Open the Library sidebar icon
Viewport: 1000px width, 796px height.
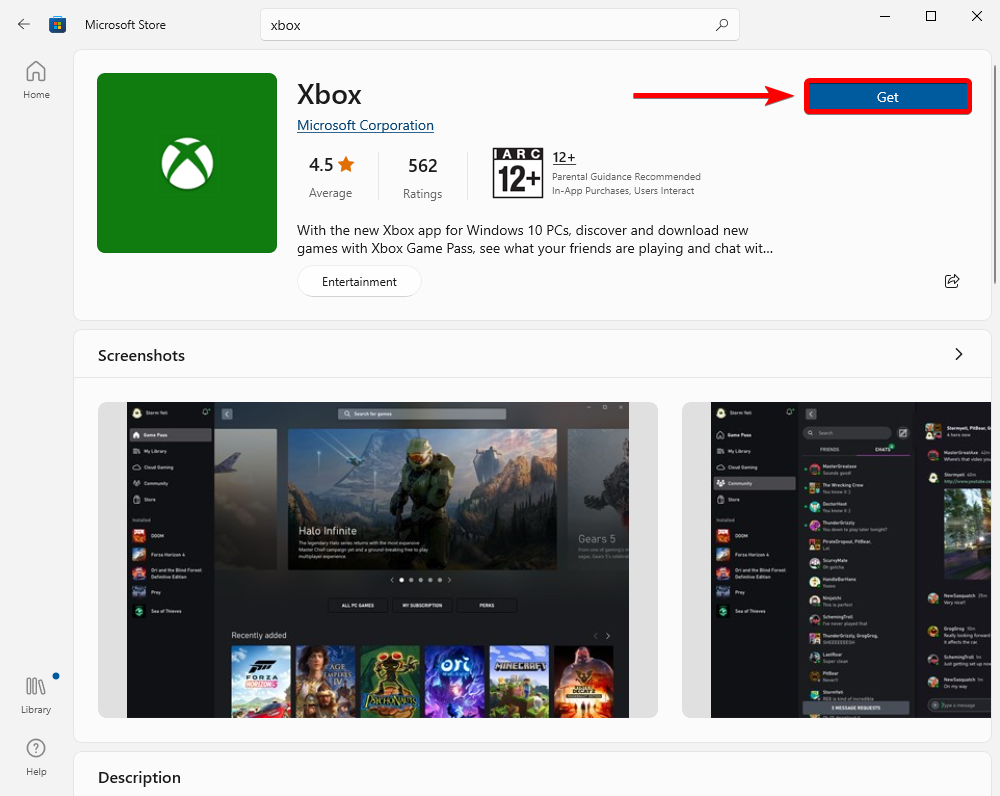click(36, 694)
